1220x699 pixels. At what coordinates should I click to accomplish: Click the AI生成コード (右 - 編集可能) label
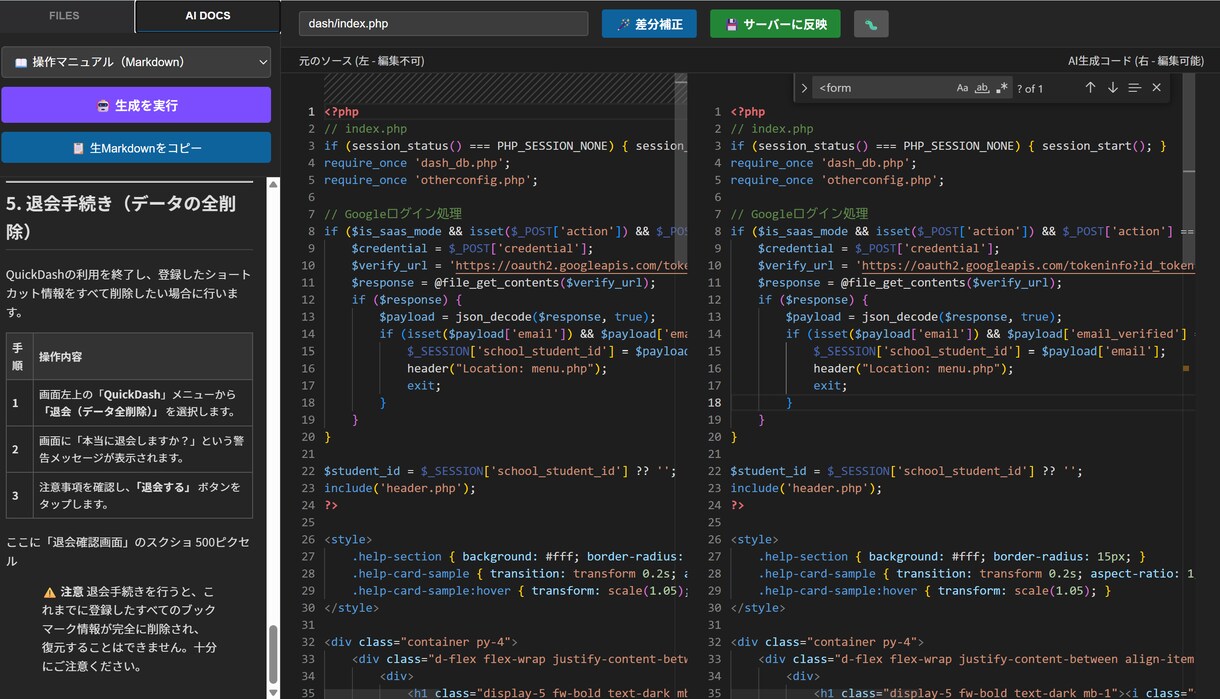pos(1136,61)
